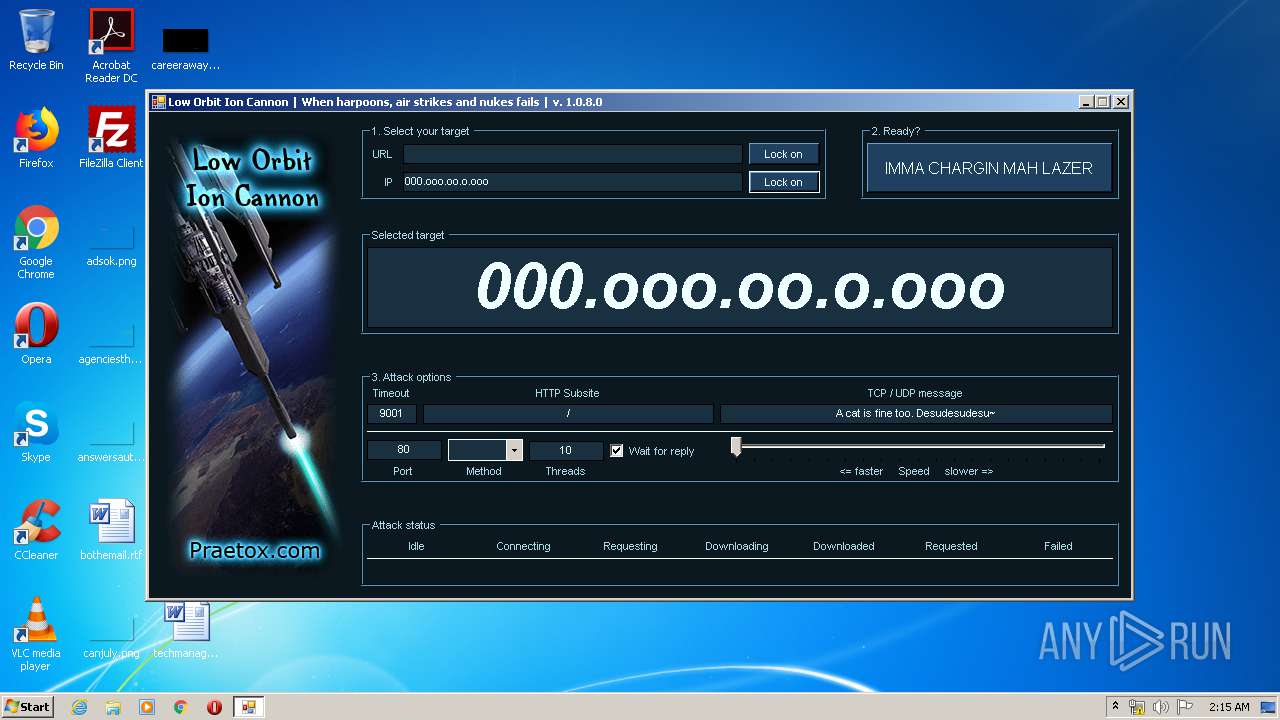Open bothemail.rtf document icon
This screenshot has width=1280, height=720.
point(111,530)
